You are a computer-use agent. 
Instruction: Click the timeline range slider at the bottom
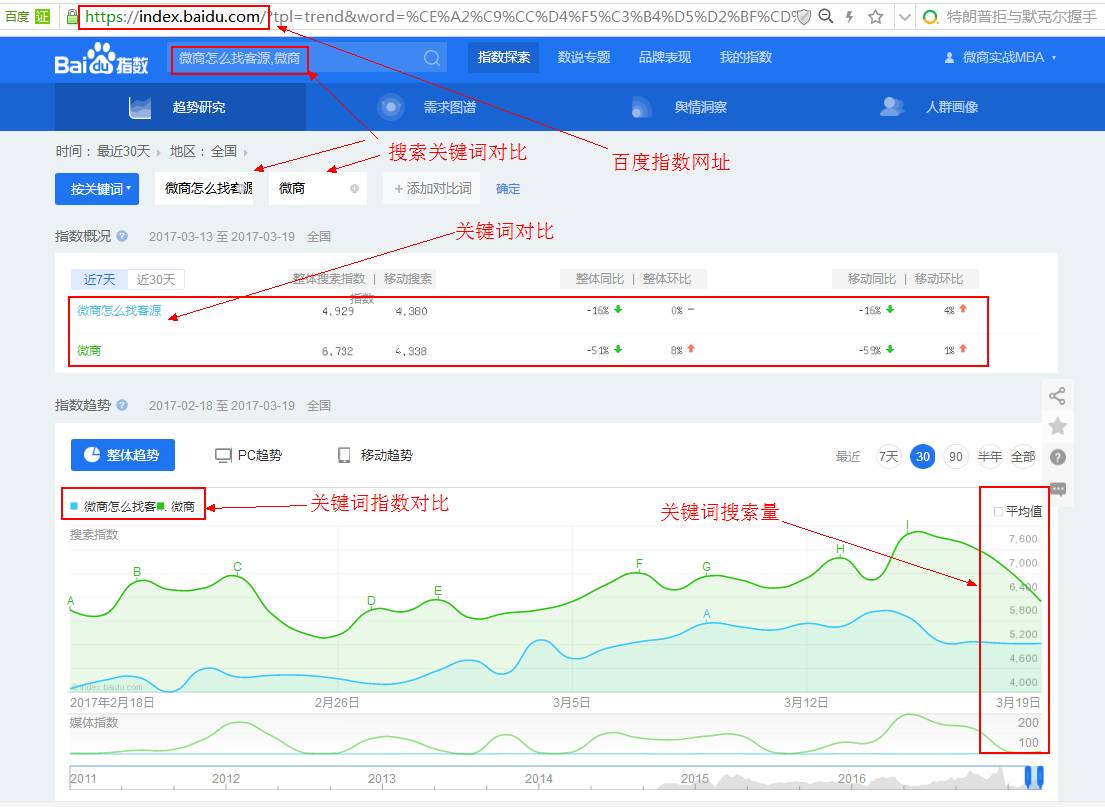[x=1035, y=778]
